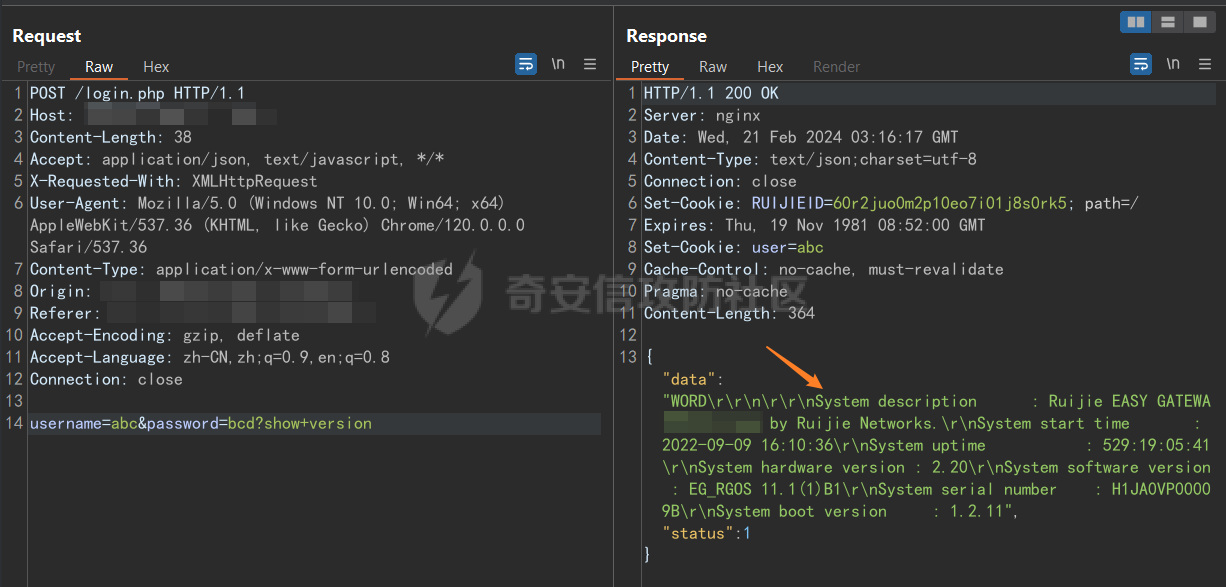Image resolution: width=1226 pixels, height=587 pixels.
Task: Select top-bottom layout view icon
Action: pos(1166,21)
